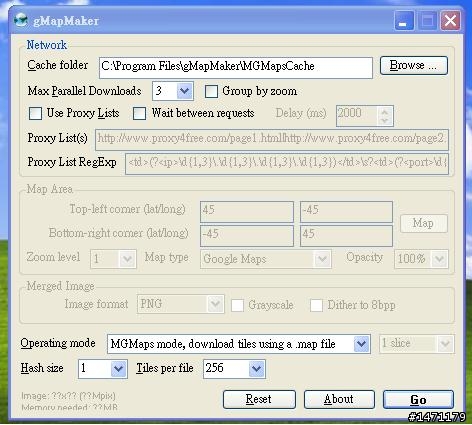
Task: Click the Go button
Action: [x=418, y=399]
